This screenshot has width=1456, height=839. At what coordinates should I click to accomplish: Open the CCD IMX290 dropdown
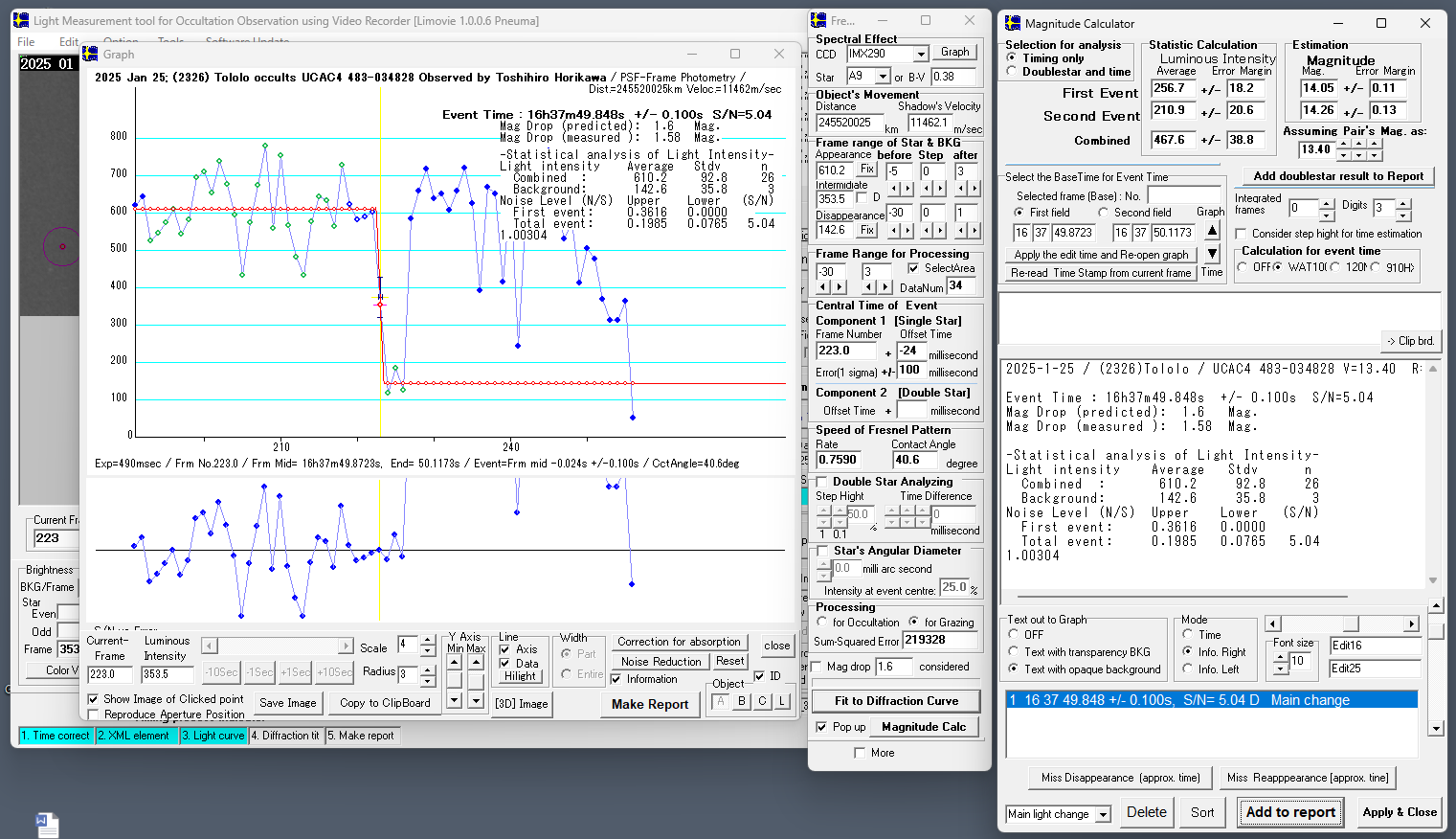(921, 55)
